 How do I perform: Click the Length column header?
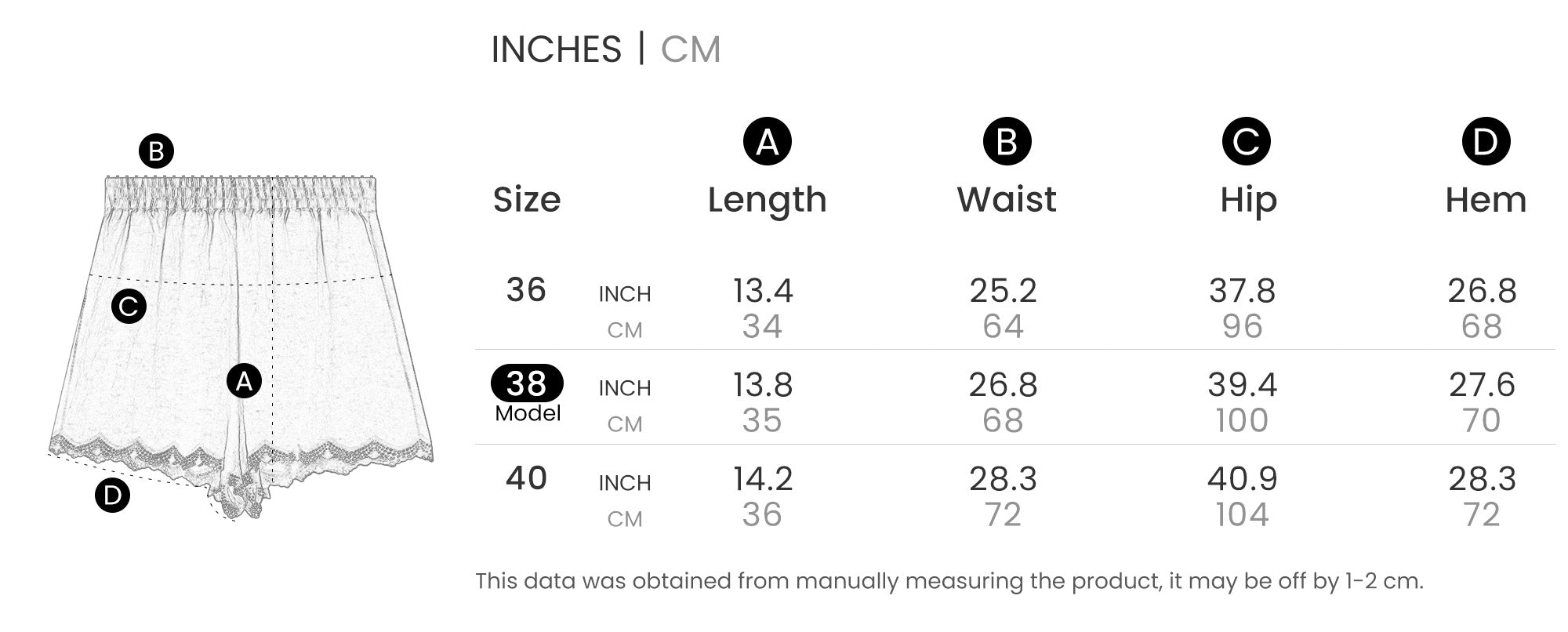767,200
